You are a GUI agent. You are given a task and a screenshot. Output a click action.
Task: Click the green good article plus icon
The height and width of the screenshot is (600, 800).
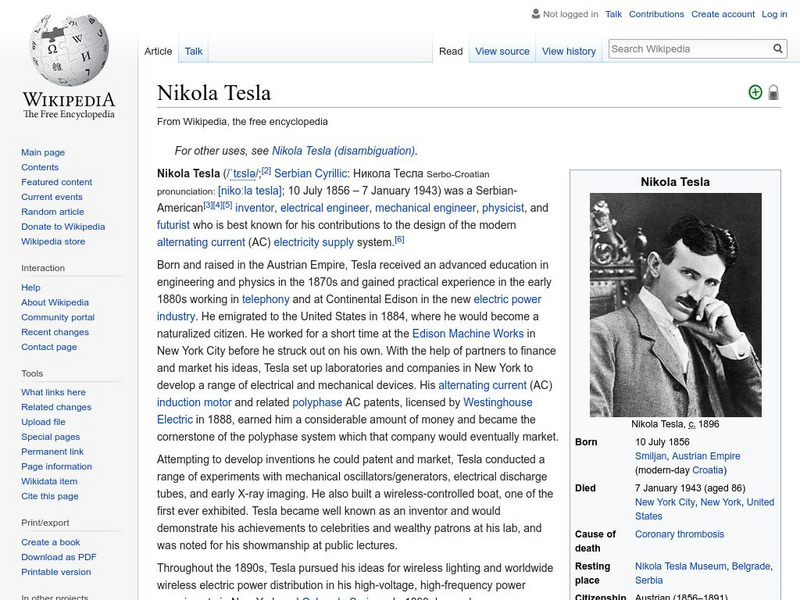(x=755, y=93)
